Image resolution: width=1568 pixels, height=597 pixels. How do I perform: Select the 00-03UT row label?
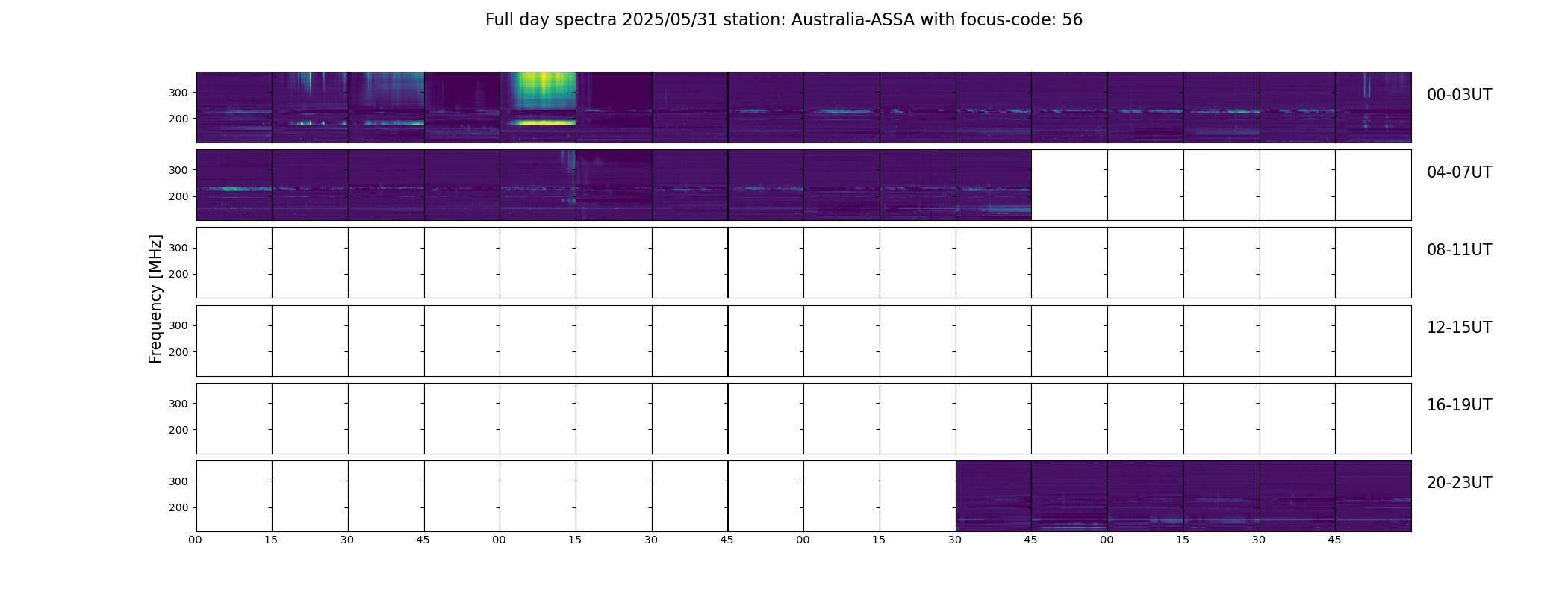[1459, 95]
